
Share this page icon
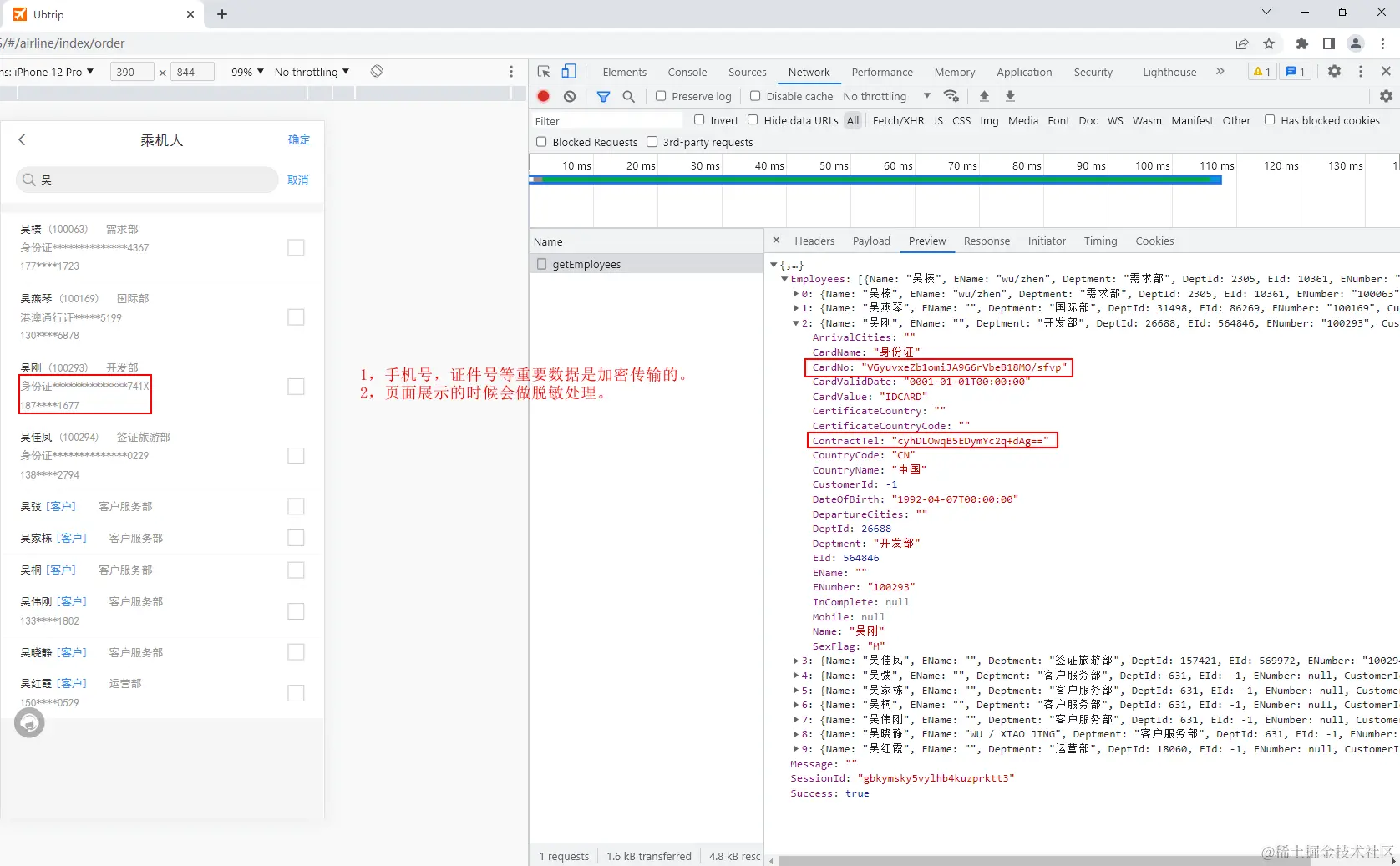[1242, 43]
